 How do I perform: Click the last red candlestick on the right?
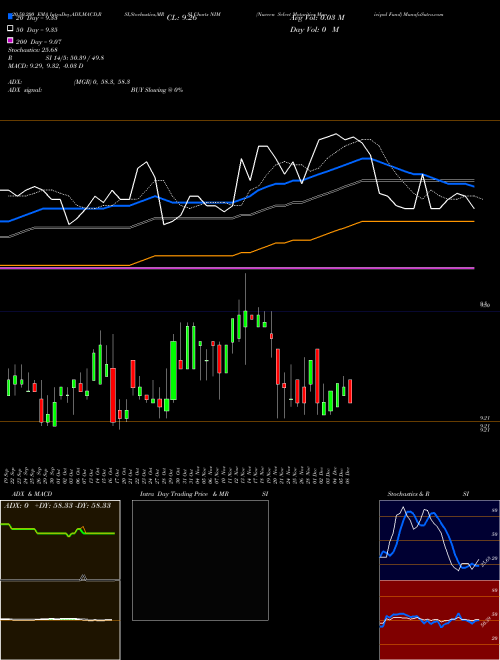pyautogui.click(x=350, y=391)
